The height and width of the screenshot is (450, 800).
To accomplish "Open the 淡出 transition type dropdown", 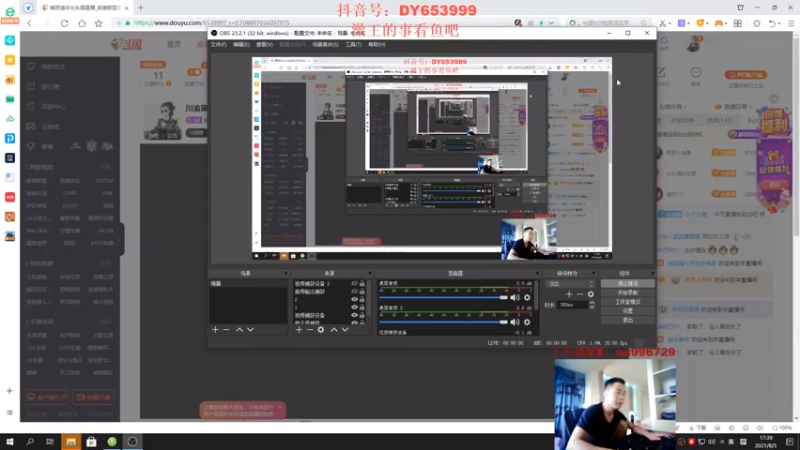I will coord(570,284).
